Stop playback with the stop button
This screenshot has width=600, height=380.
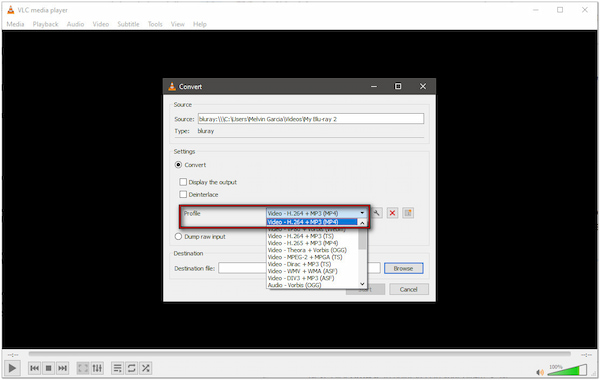[x=48, y=368]
